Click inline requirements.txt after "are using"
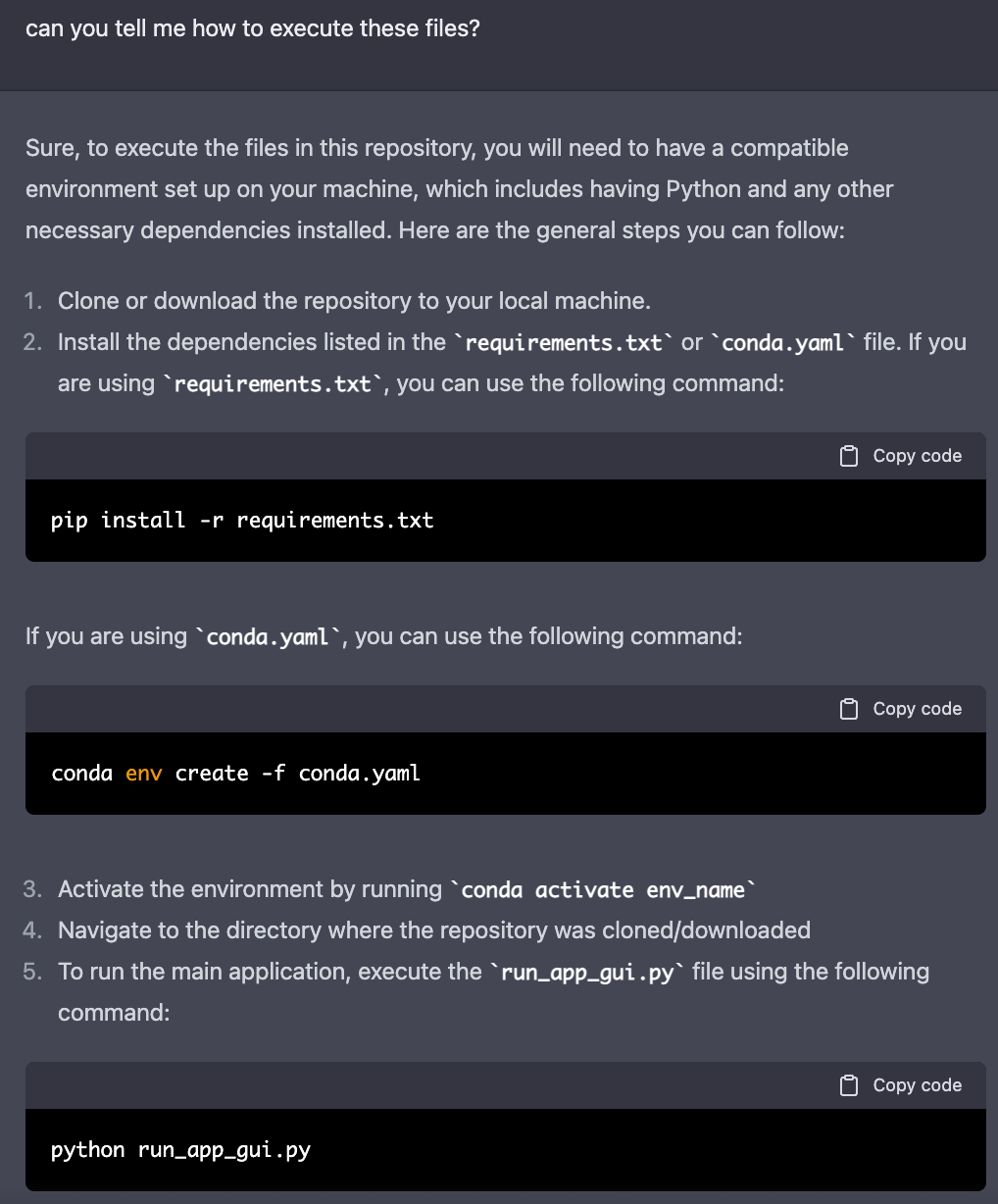Viewport: 998px width, 1204px height. 273,384
